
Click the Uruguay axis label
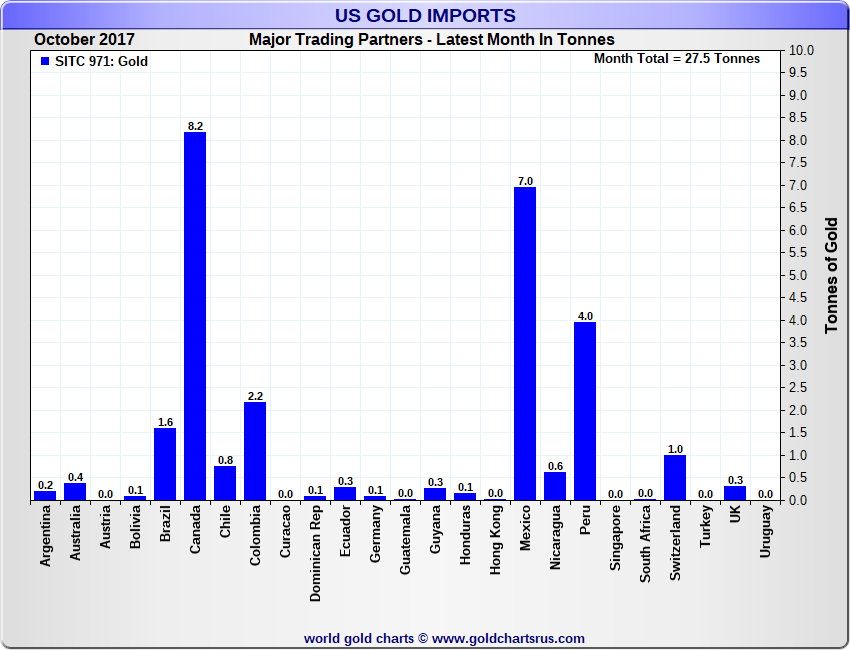click(765, 531)
